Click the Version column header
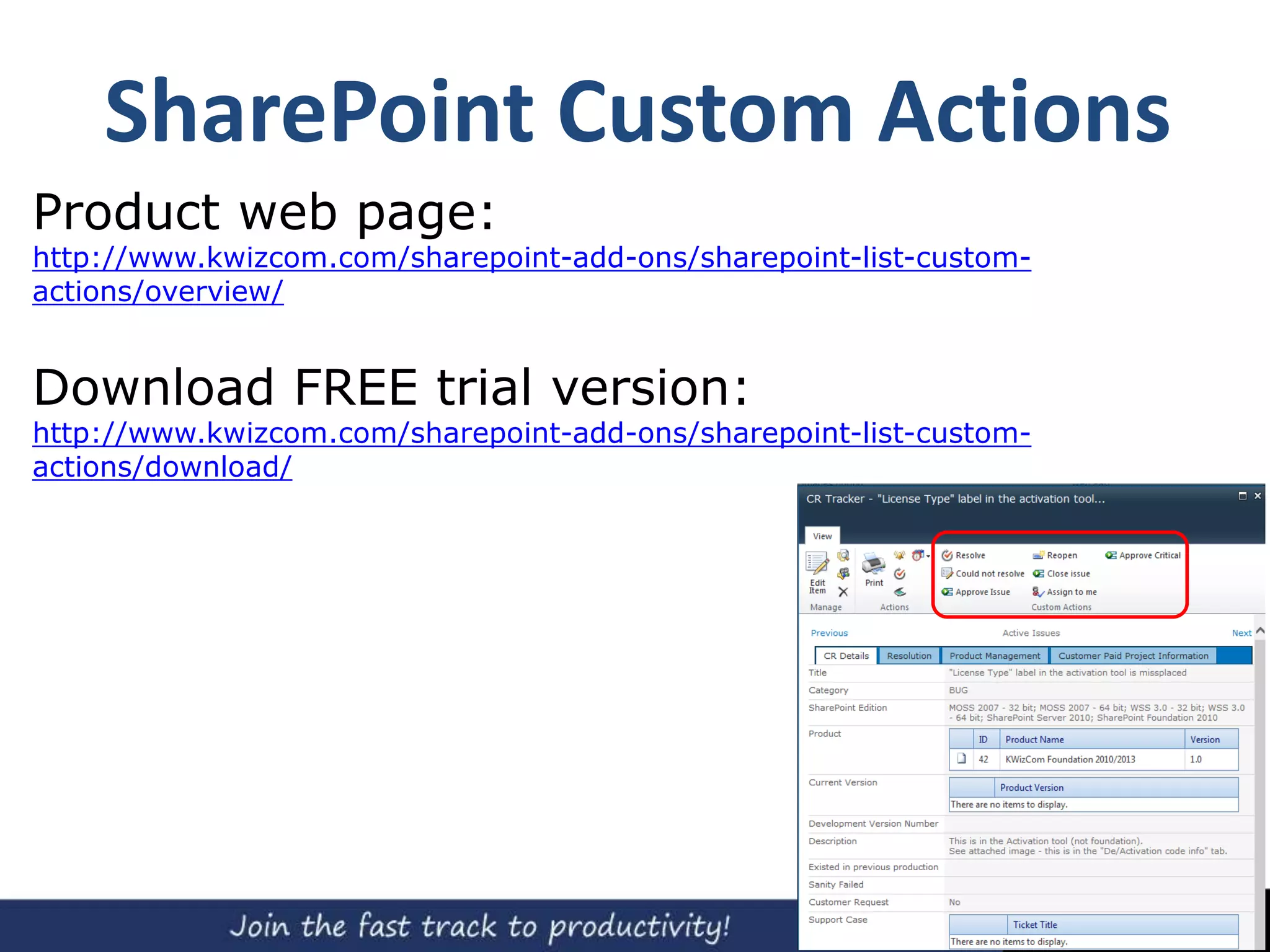 click(x=1212, y=739)
